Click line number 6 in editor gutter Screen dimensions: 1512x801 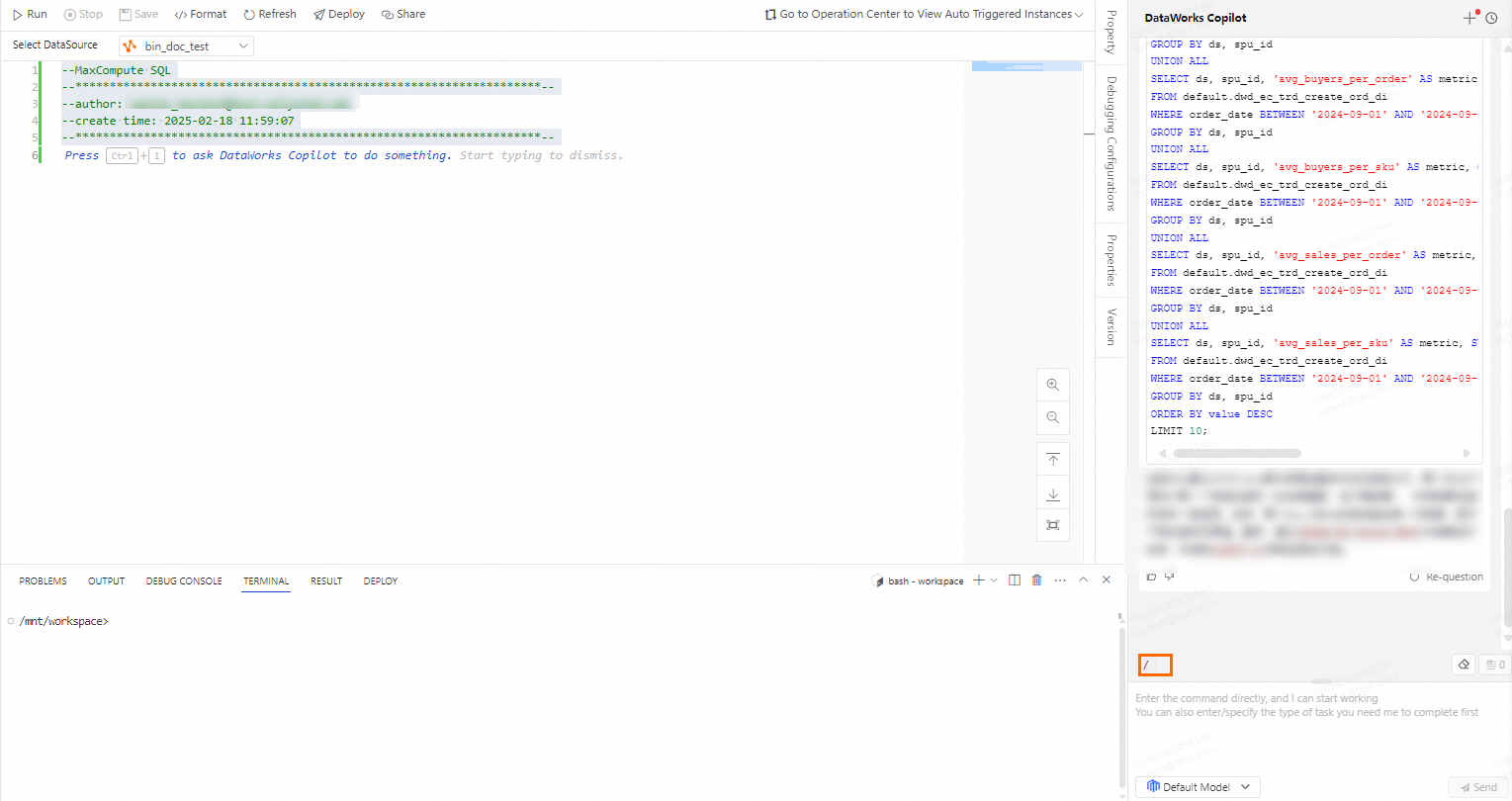pyautogui.click(x=36, y=155)
